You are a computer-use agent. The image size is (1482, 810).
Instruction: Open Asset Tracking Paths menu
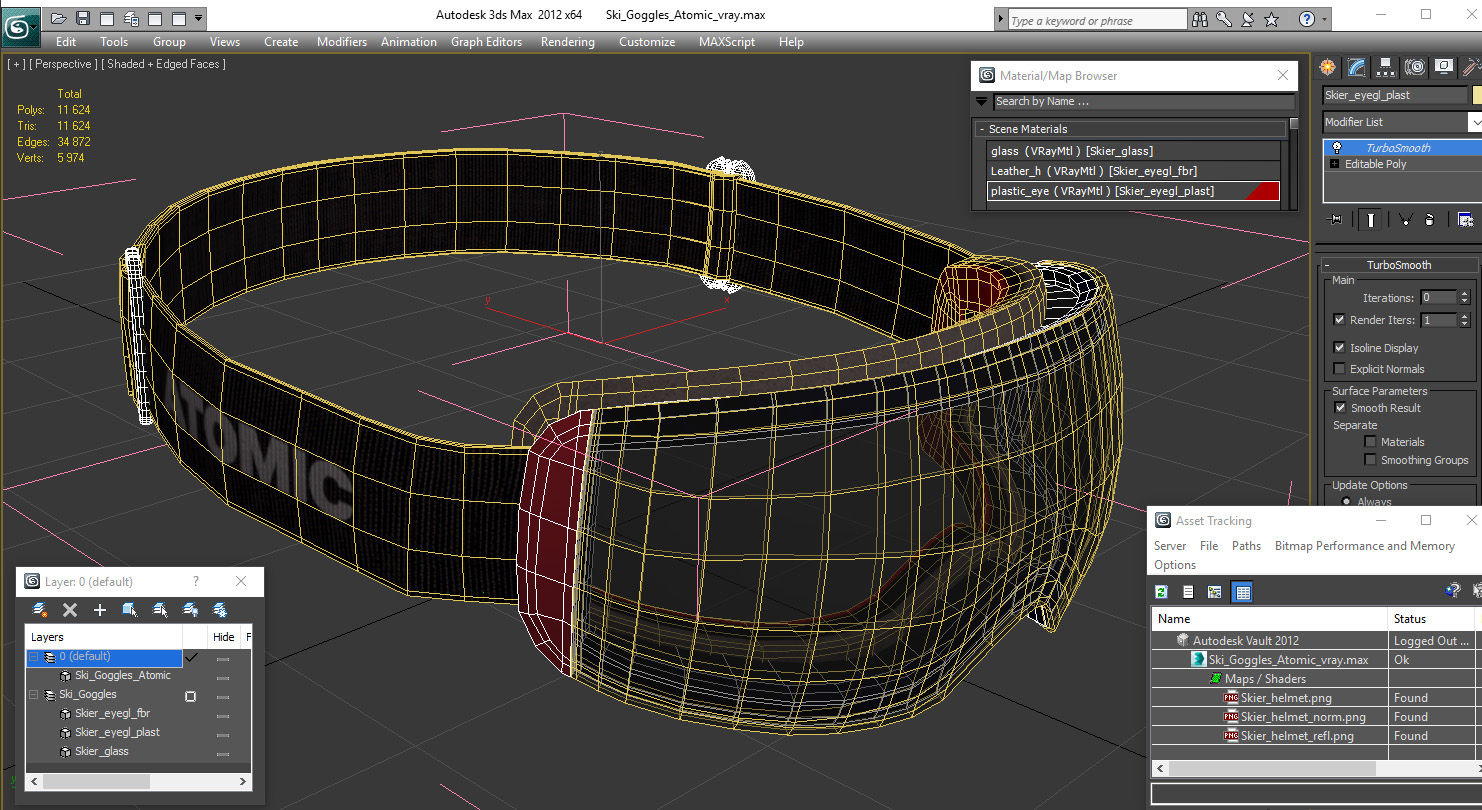click(x=1246, y=546)
